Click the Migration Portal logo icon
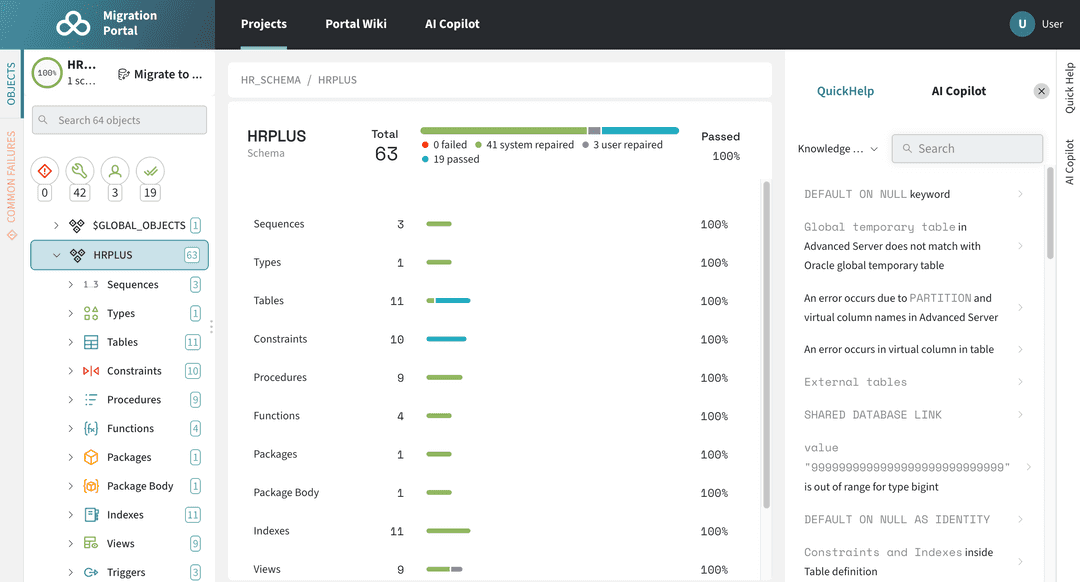Viewport: 1080px width, 582px height. pyautogui.click(x=73, y=23)
